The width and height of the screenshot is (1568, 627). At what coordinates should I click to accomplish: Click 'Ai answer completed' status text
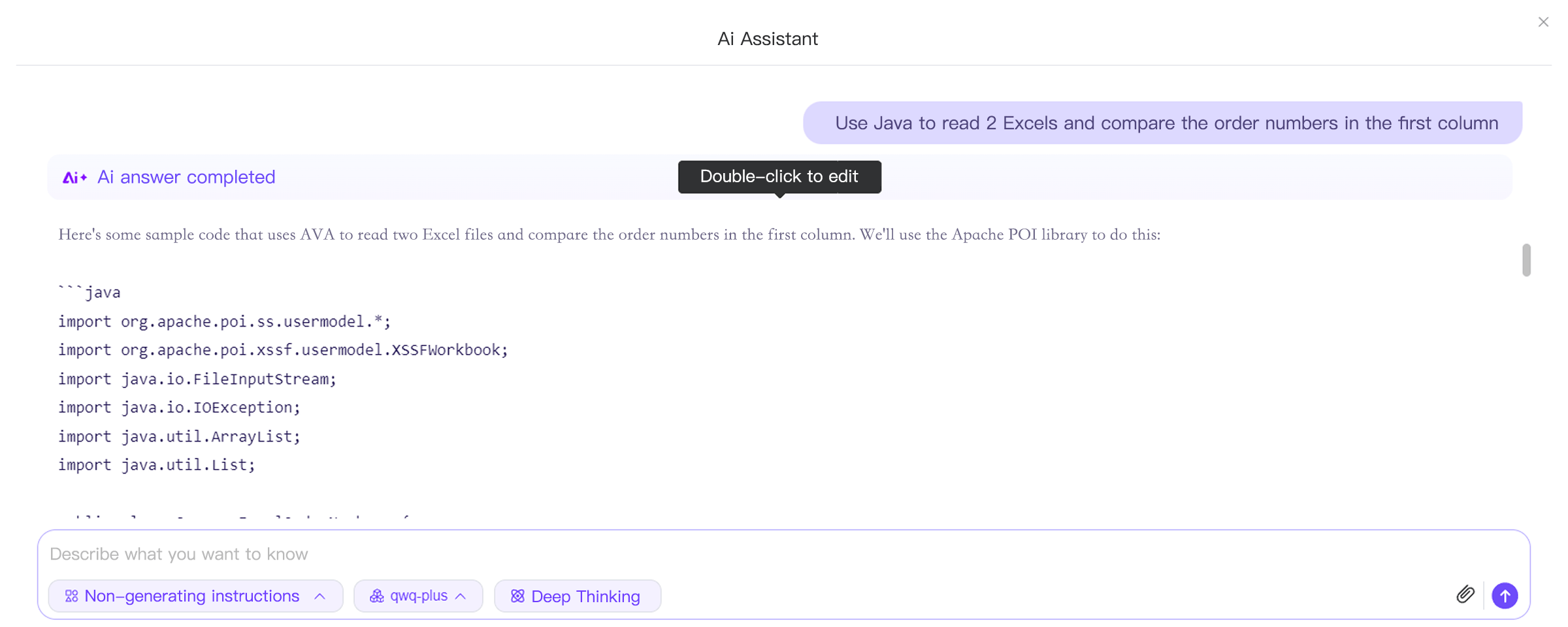click(186, 177)
